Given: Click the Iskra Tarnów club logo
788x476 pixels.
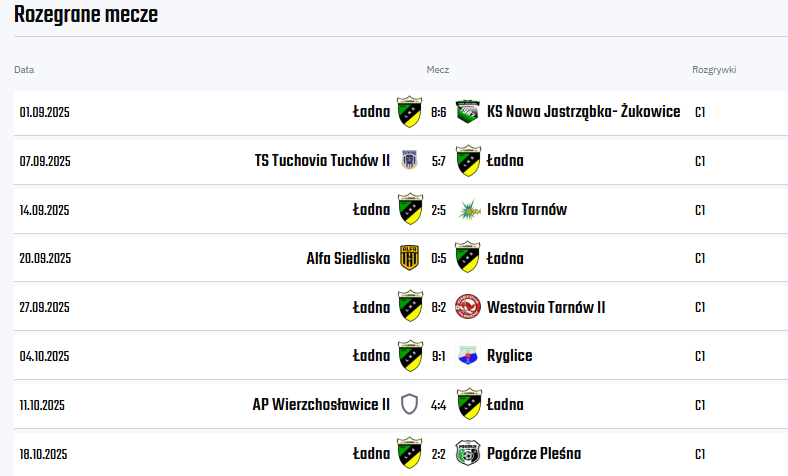Looking at the screenshot, I should pyautogui.click(x=468, y=210).
